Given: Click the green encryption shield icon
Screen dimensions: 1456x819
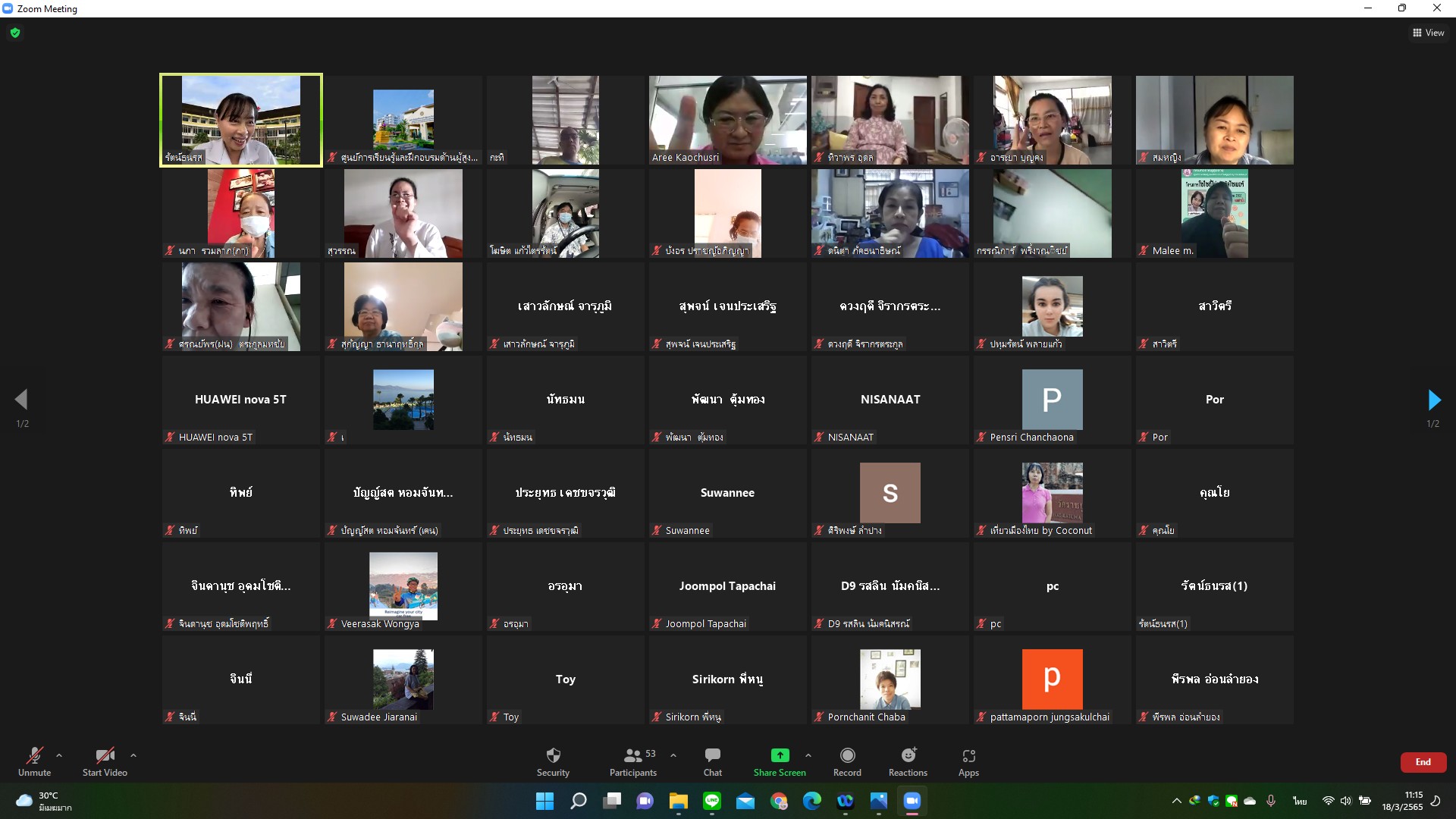Looking at the screenshot, I should [15, 33].
